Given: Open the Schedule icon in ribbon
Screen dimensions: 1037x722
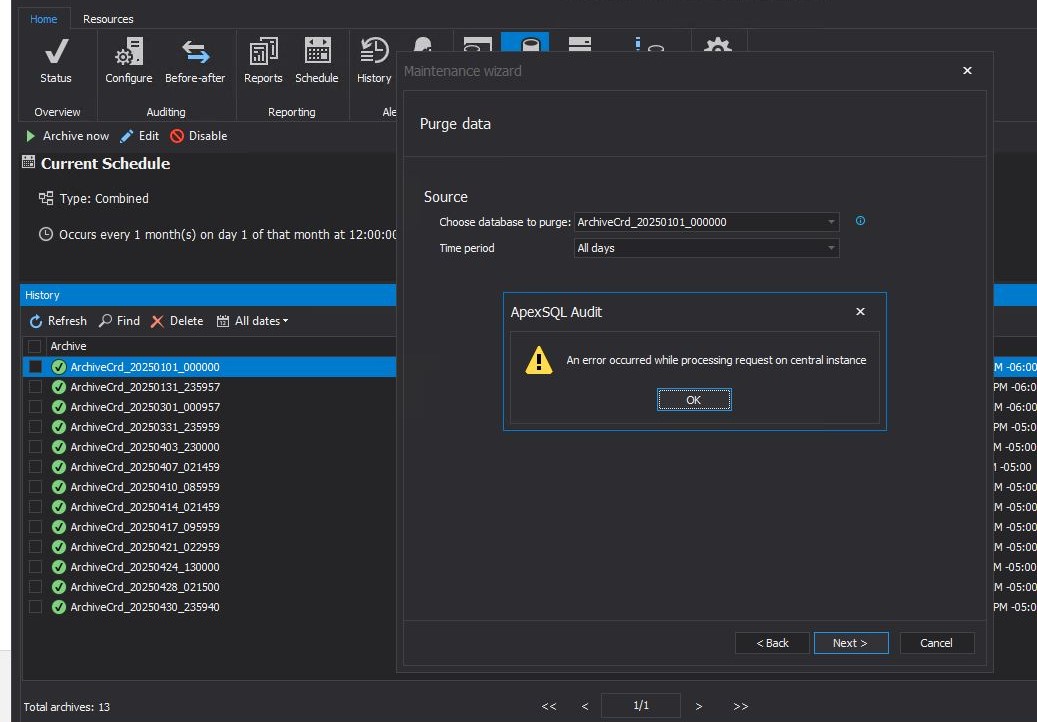Looking at the screenshot, I should pos(317,52).
